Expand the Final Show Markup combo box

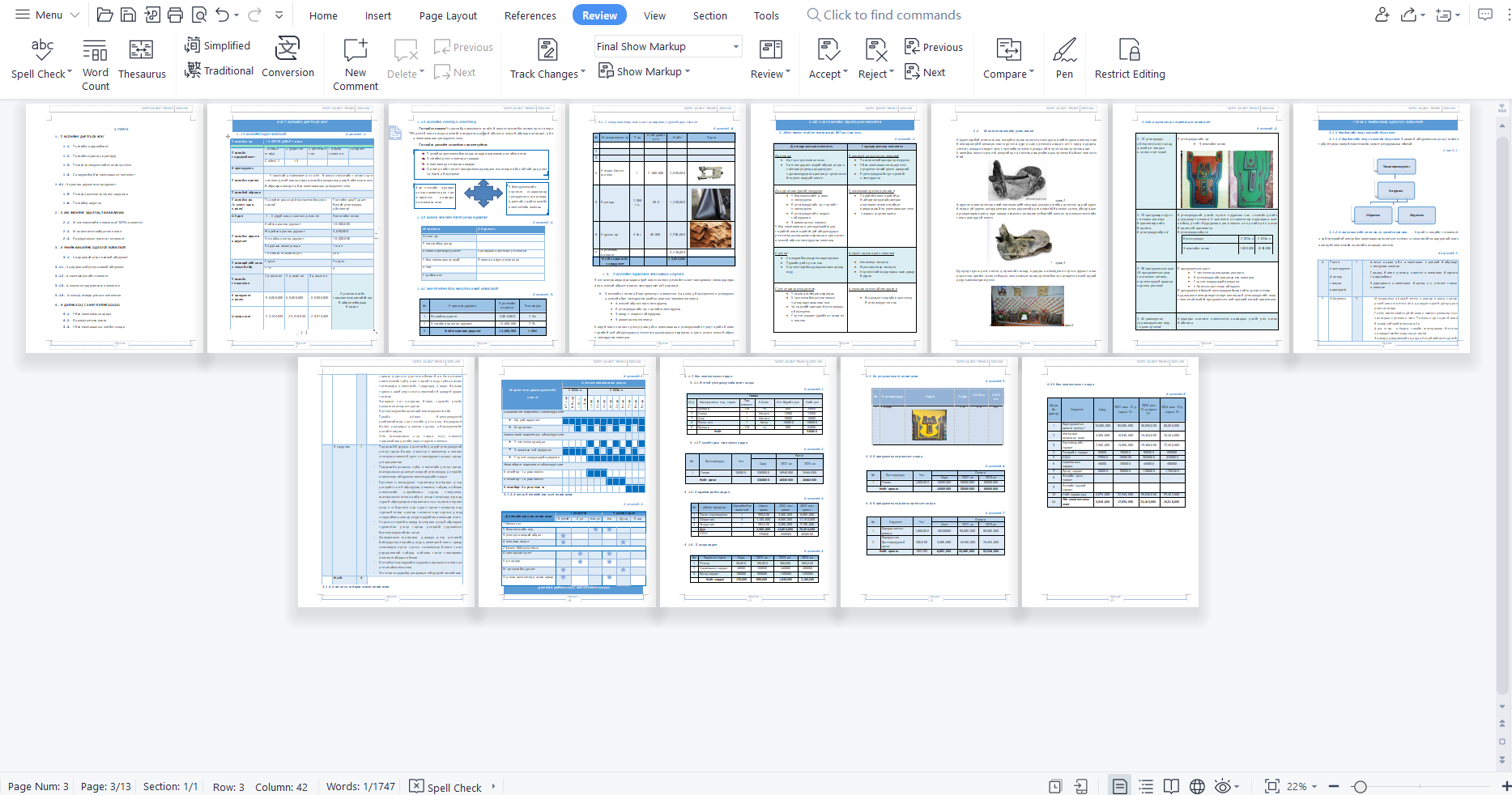(x=735, y=47)
